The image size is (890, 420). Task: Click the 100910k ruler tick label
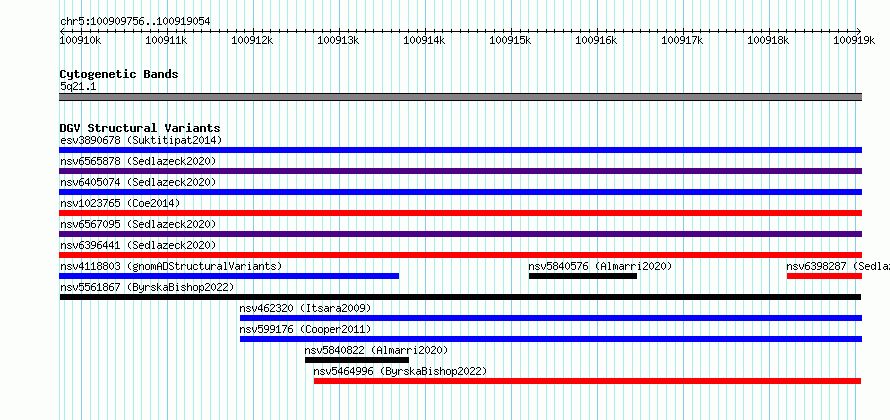pos(81,40)
